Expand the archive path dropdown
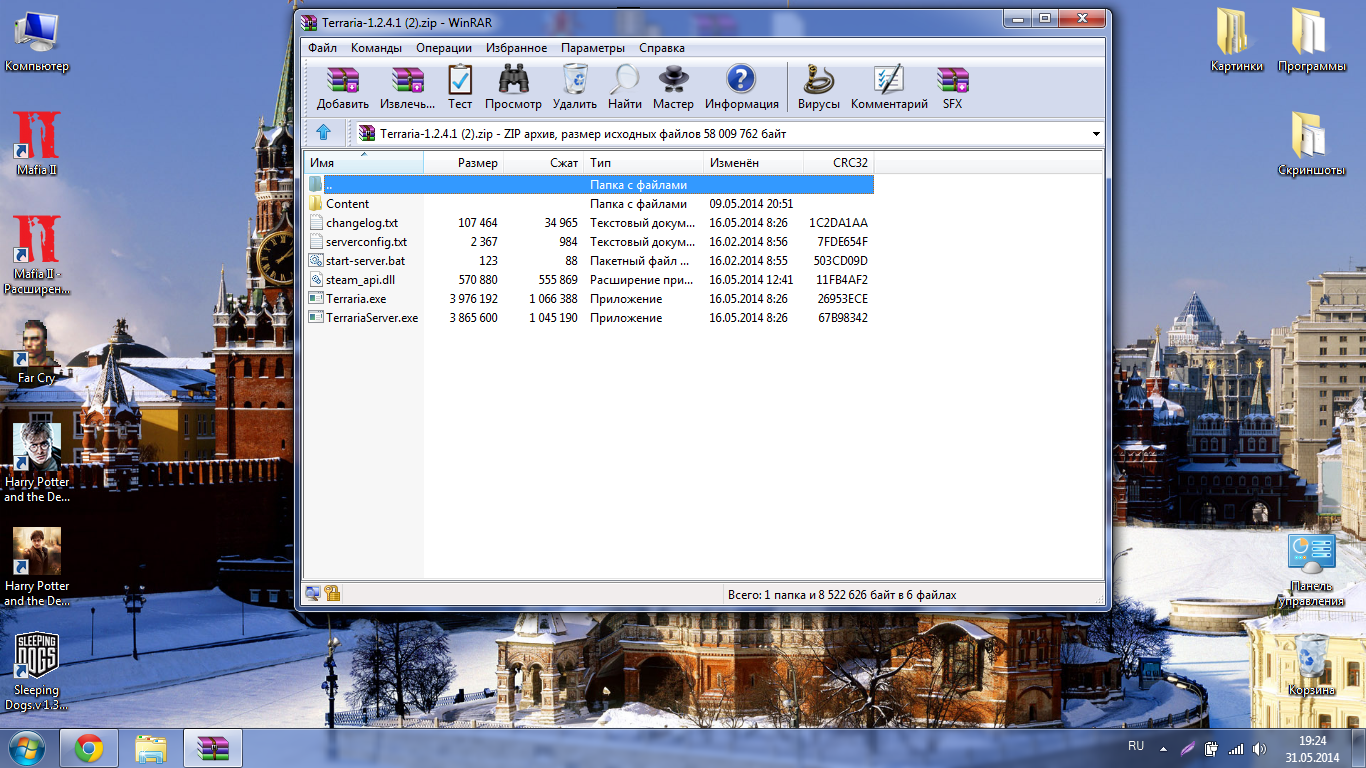 (1096, 134)
